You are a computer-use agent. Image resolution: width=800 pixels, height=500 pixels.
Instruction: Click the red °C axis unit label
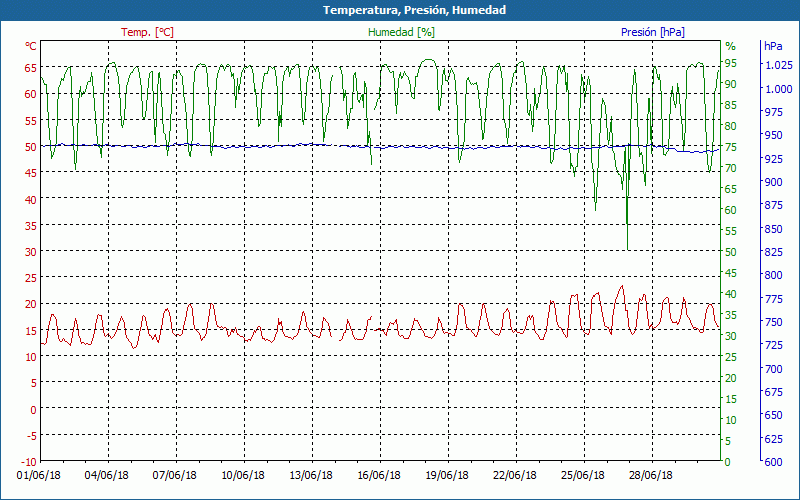(x=31, y=46)
